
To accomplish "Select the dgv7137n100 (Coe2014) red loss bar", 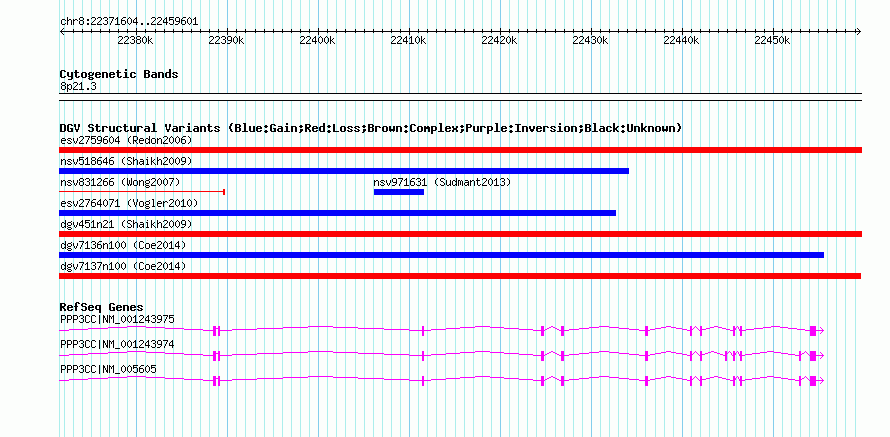I will (x=460, y=276).
